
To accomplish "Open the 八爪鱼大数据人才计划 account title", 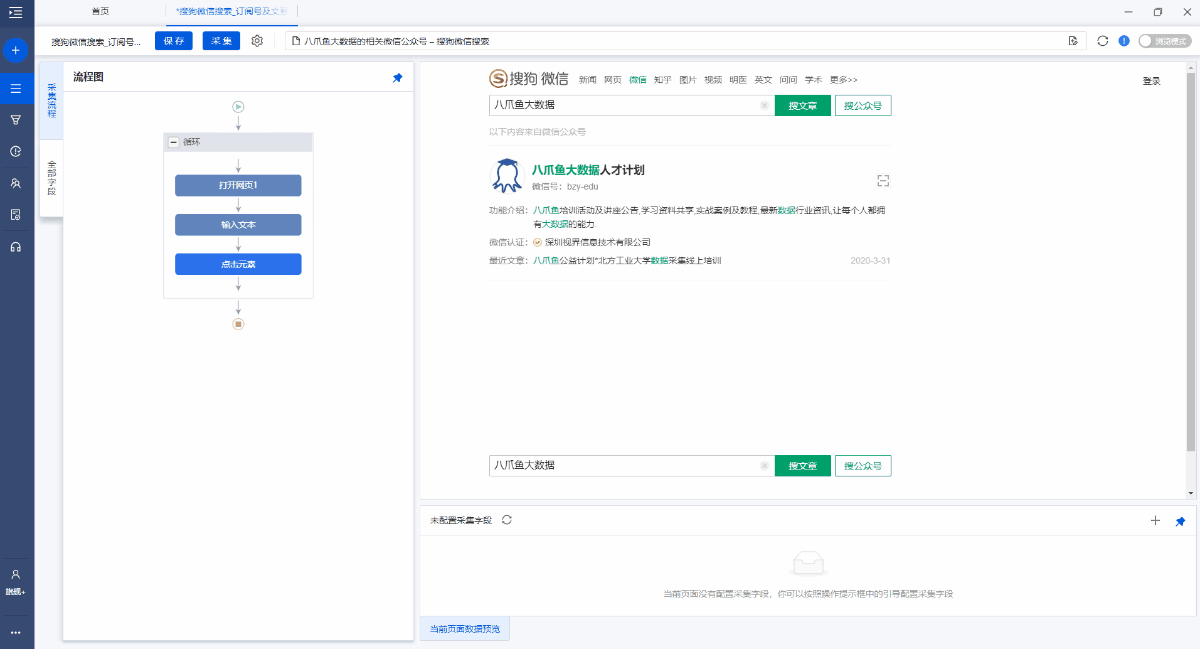I will [588, 170].
